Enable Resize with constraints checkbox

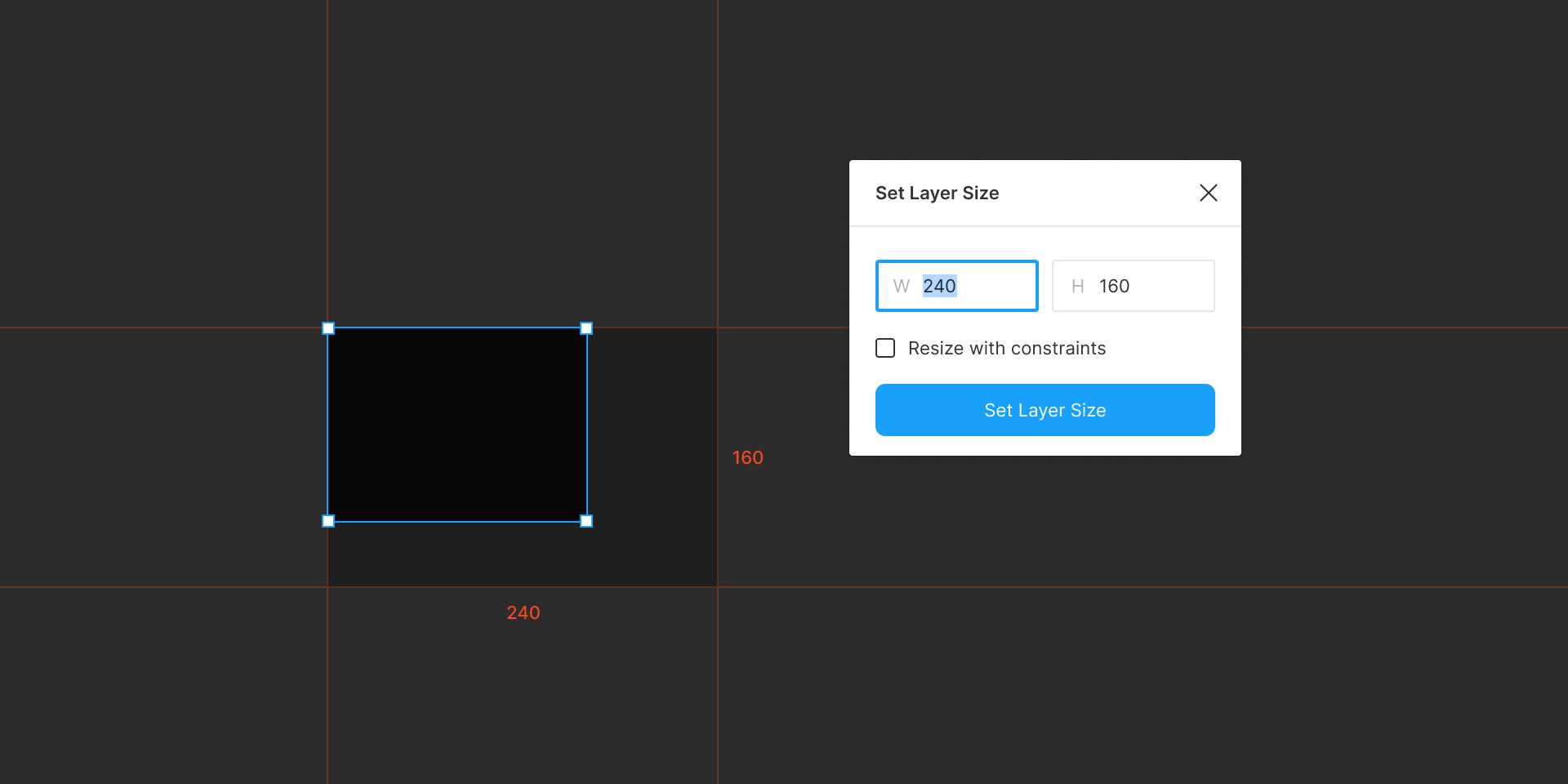885,348
